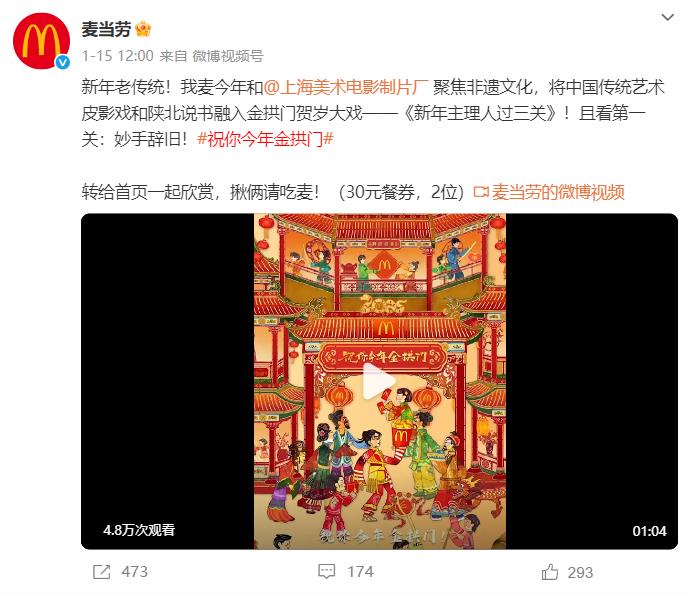Visit the @上海美术电影制片厂 mention
This screenshot has width=686, height=594.
[x=345, y=87]
